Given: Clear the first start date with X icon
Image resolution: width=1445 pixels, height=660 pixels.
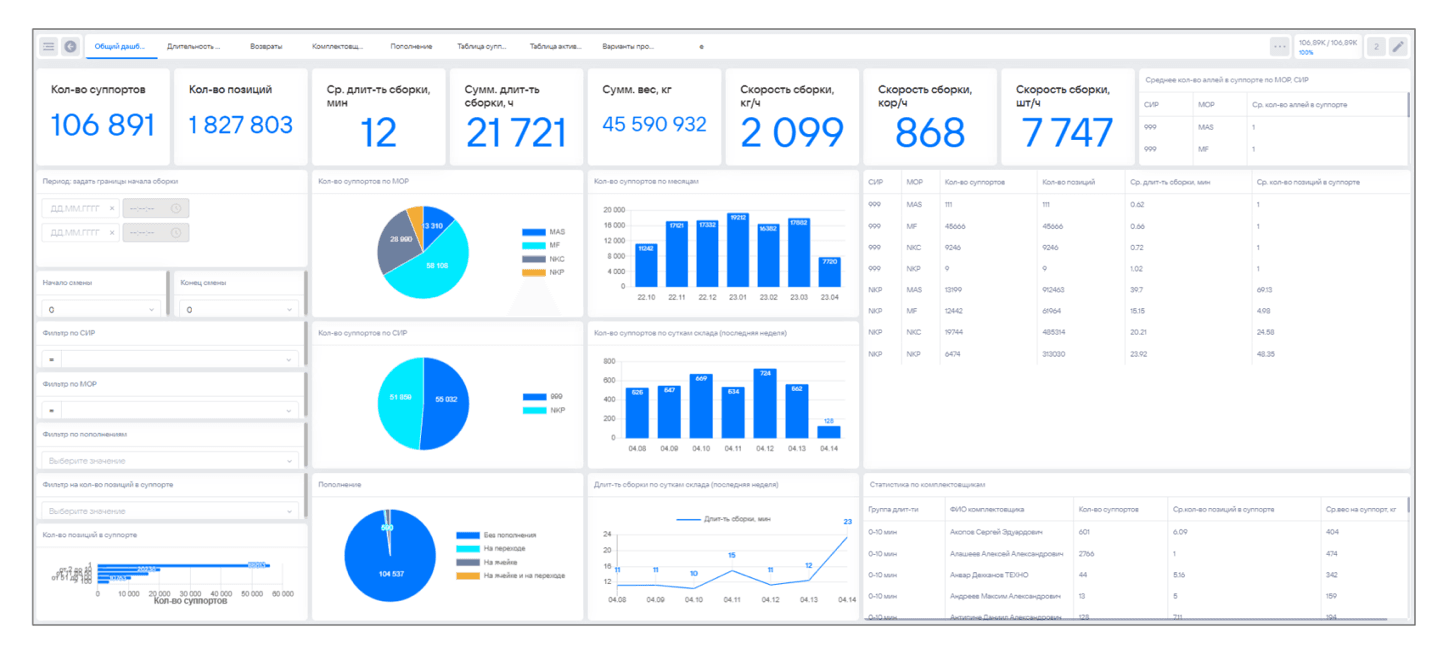Looking at the screenshot, I should [x=112, y=208].
